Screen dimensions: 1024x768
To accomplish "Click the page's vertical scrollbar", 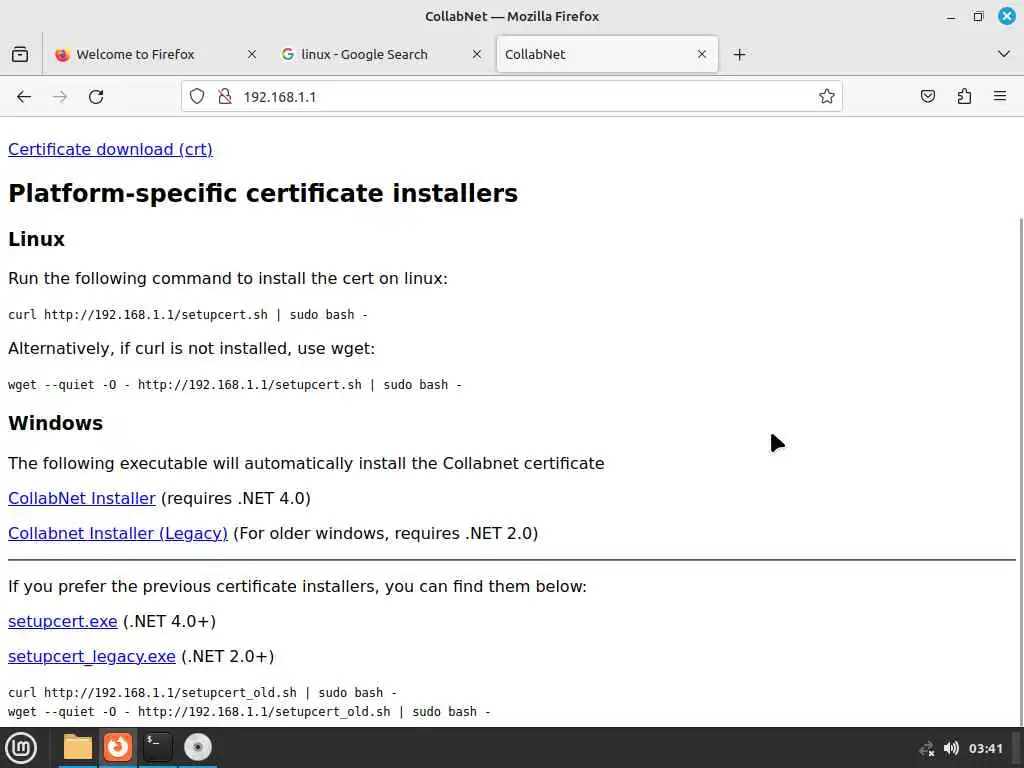I will [1021, 470].
